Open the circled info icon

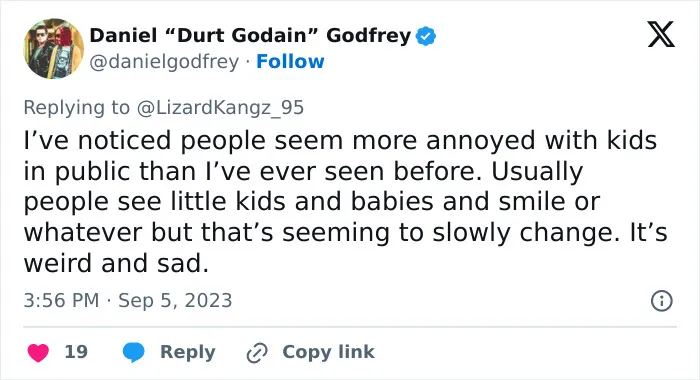(662, 301)
